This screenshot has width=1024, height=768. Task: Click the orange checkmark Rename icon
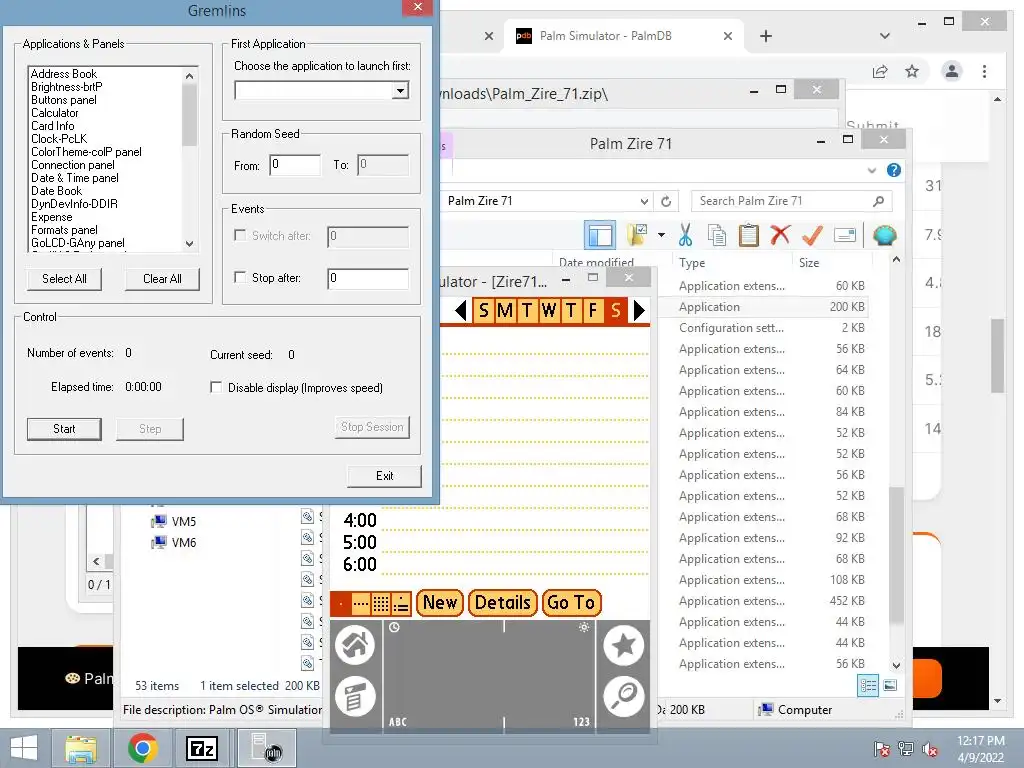pos(812,235)
